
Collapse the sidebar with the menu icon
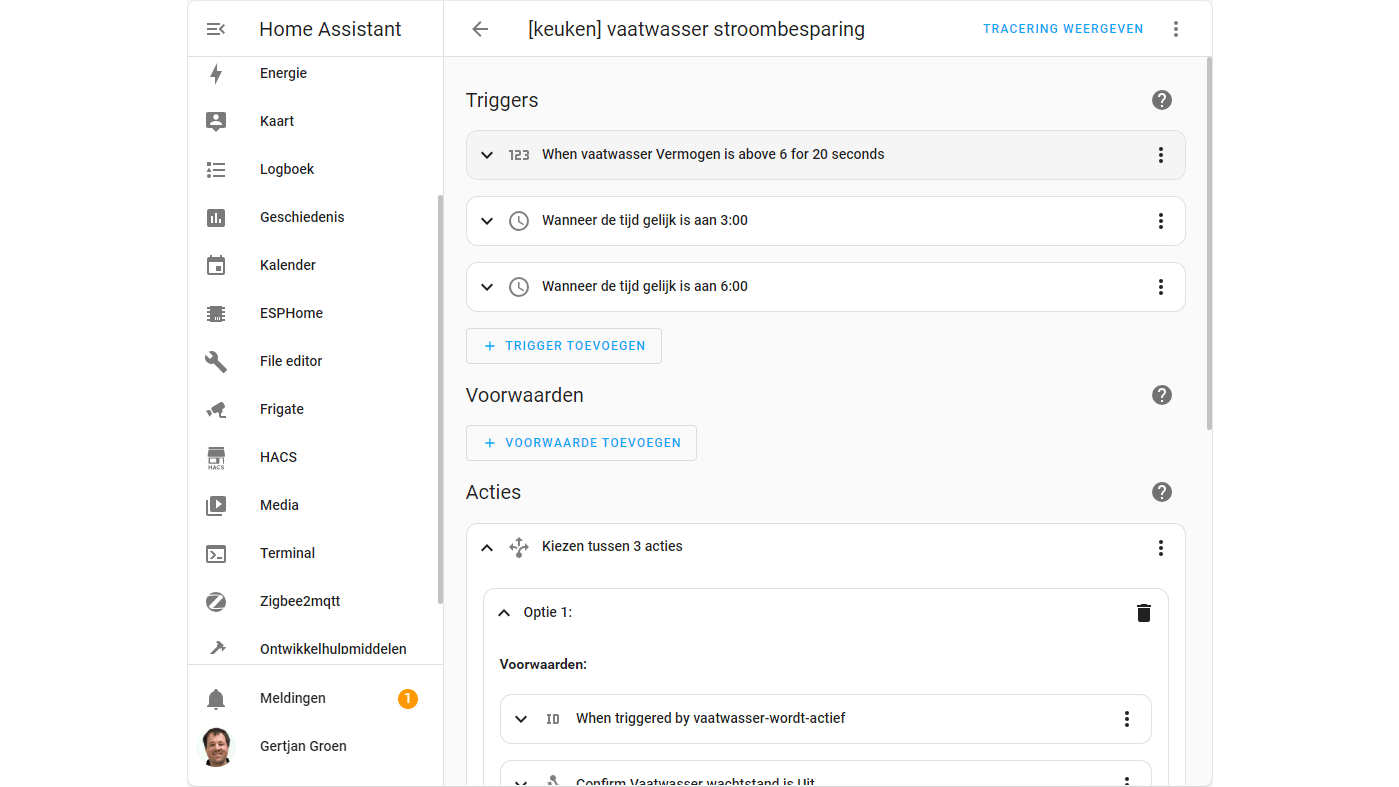point(215,29)
